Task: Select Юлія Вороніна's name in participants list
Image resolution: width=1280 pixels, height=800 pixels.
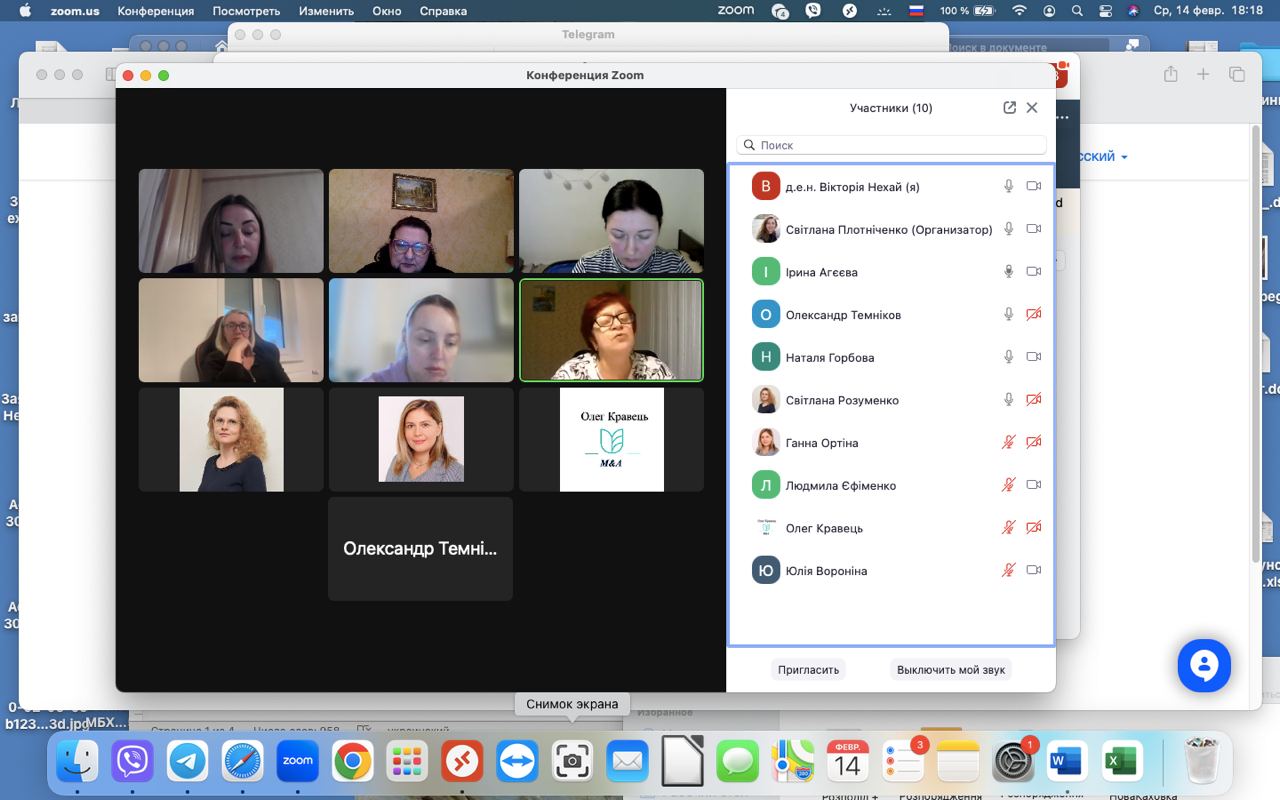Action: [826, 571]
